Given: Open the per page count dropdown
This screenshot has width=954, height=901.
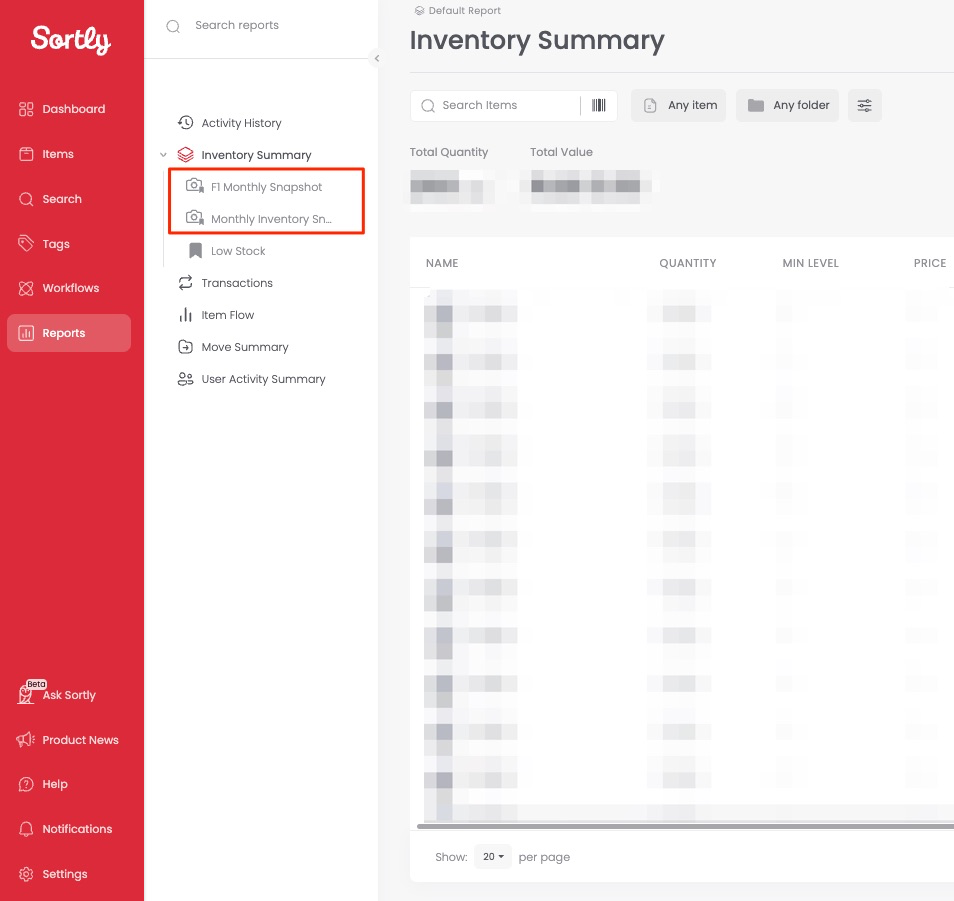Looking at the screenshot, I should coord(493,857).
